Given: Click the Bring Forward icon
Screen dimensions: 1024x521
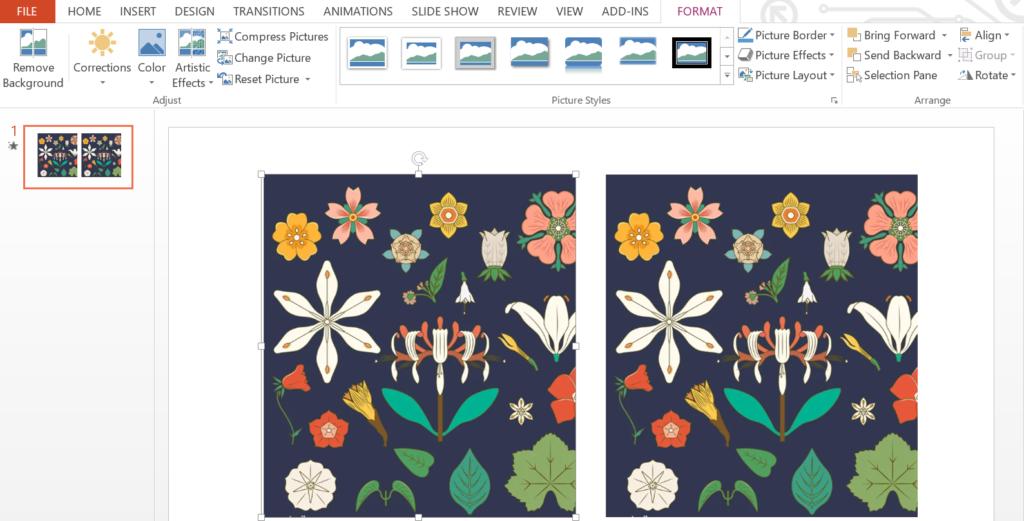Looking at the screenshot, I should pyautogui.click(x=854, y=35).
